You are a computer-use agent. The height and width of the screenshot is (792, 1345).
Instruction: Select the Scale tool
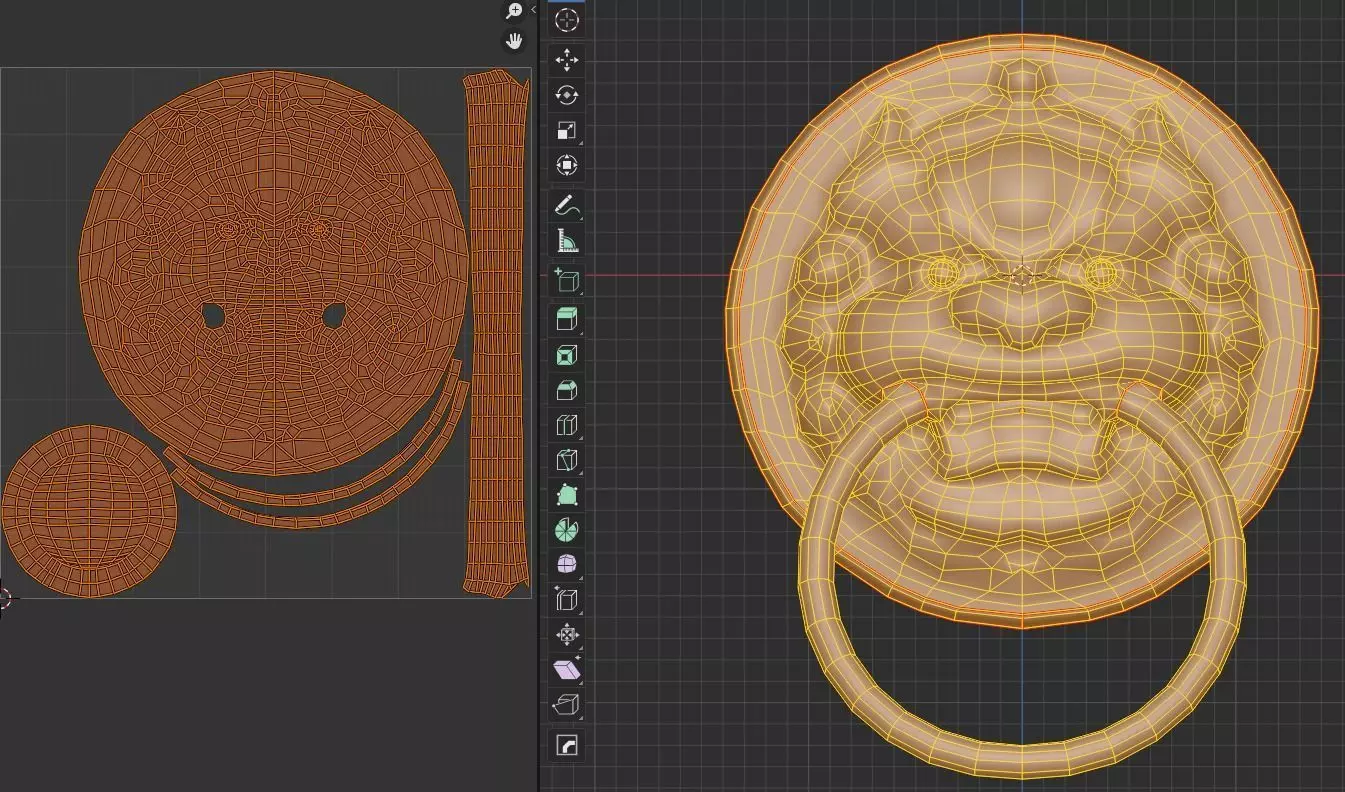[567, 131]
